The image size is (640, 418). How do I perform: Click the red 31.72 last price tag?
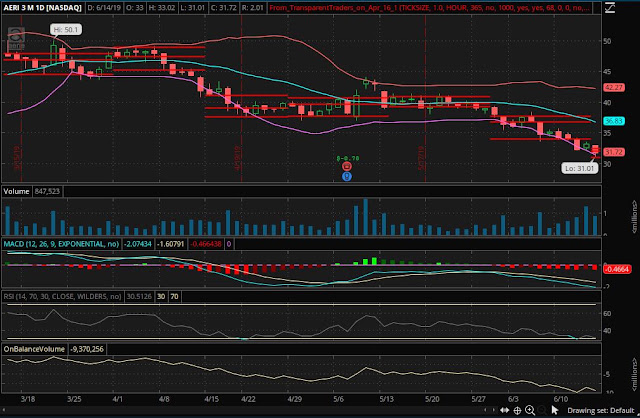click(x=613, y=152)
